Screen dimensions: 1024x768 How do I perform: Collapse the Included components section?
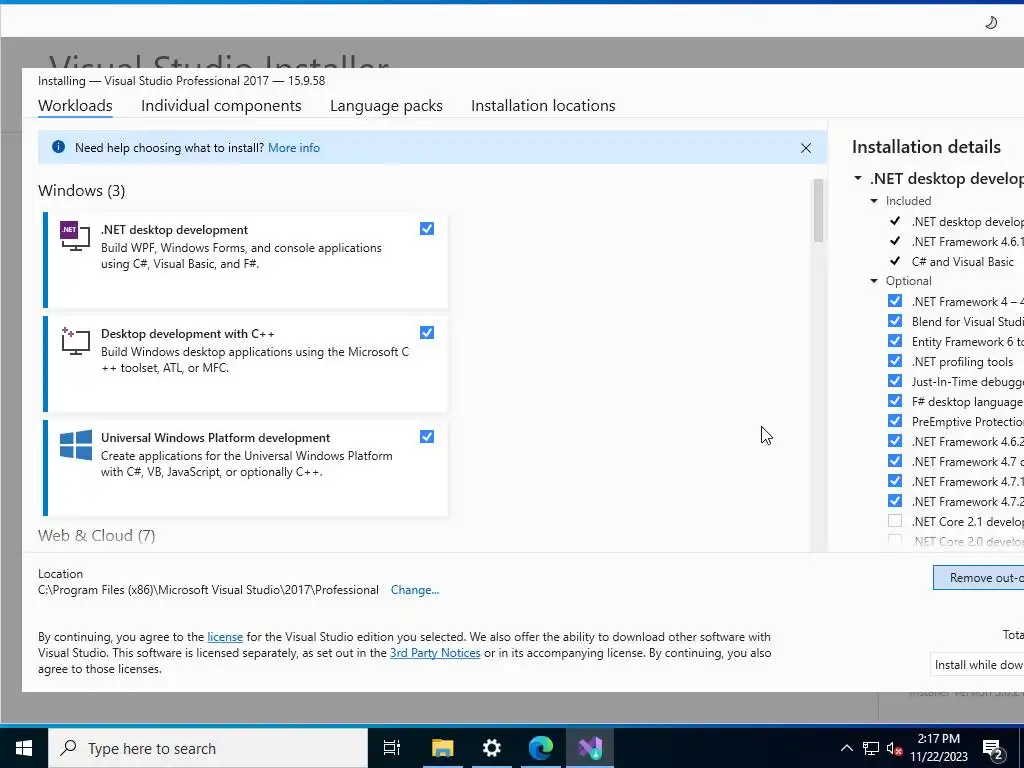coord(874,201)
